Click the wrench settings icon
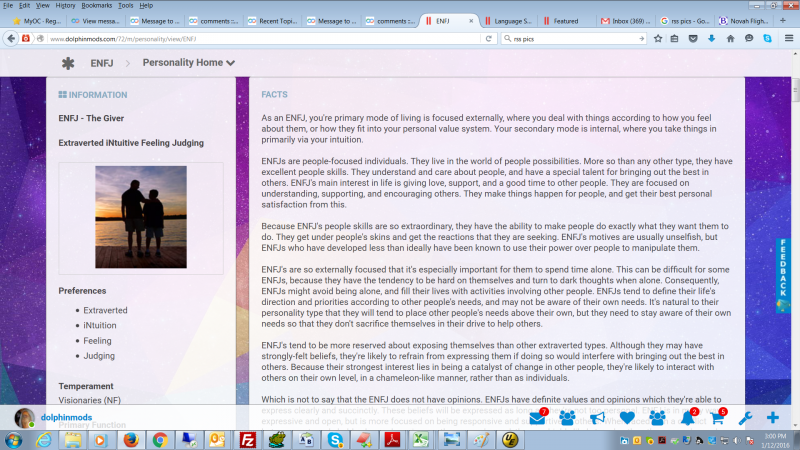The height and width of the screenshot is (450, 800). click(x=745, y=418)
